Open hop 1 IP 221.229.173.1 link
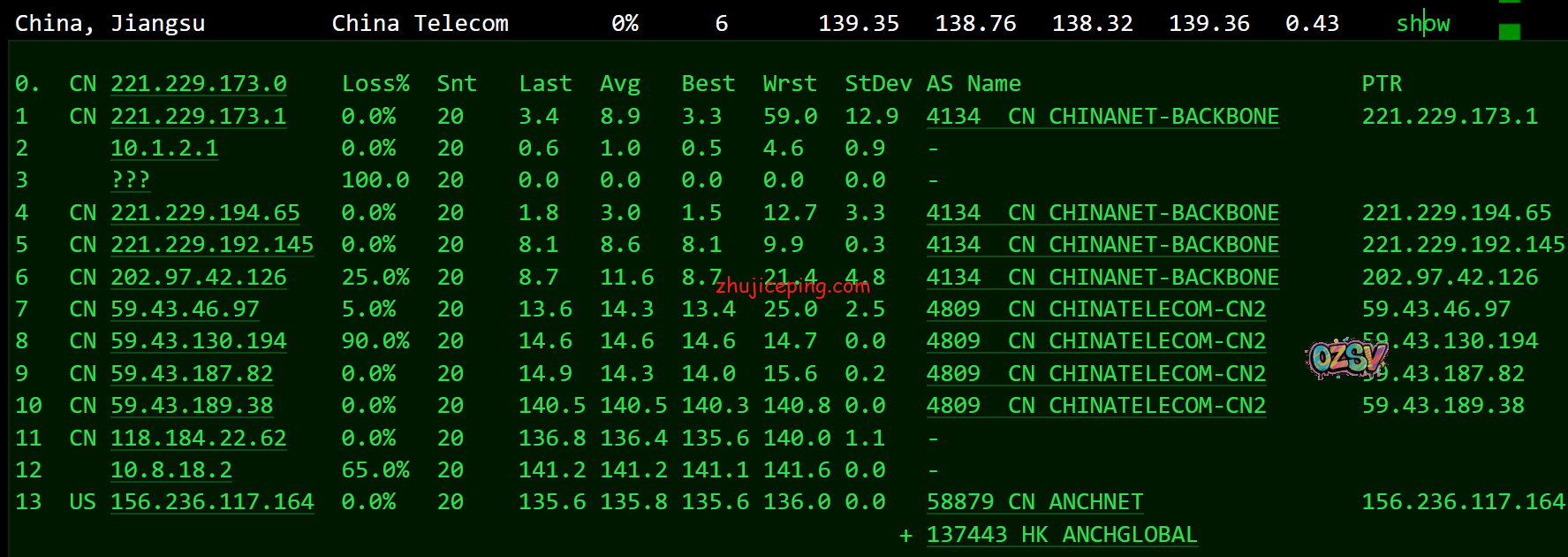 (198, 117)
